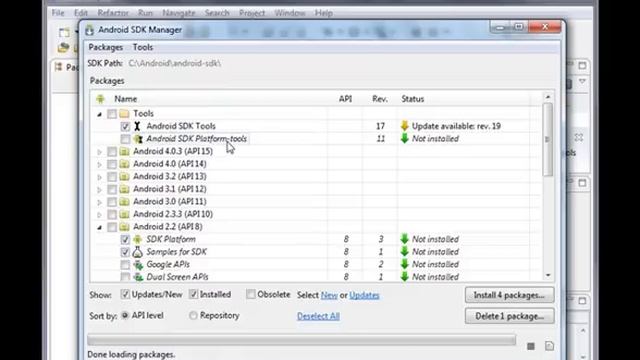
Task: Click the Android 3.2 (API 13) folder icon
Action: pyautogui.click(x=124, y=177)
